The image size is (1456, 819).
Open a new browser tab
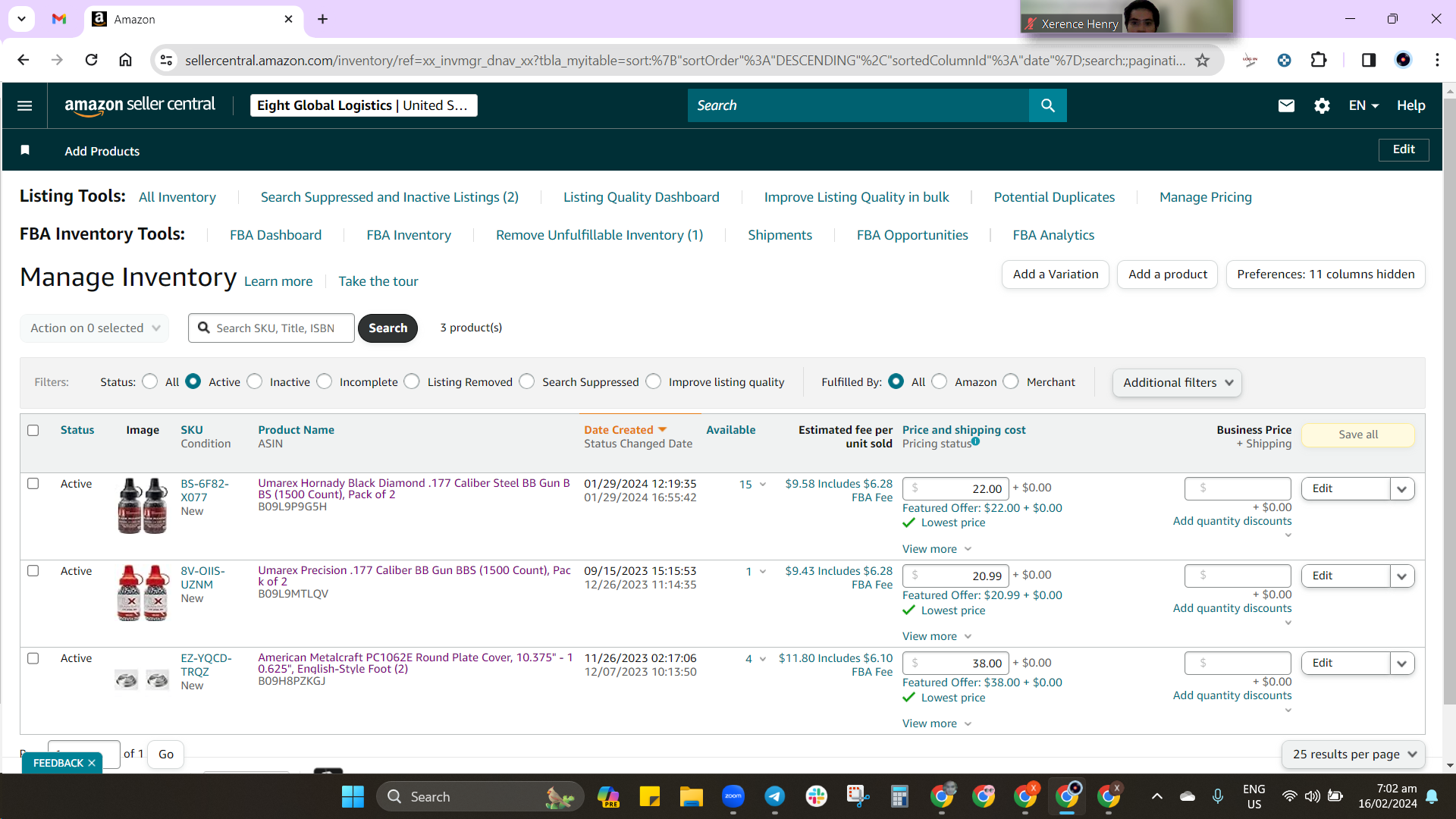tap(322, 19)
